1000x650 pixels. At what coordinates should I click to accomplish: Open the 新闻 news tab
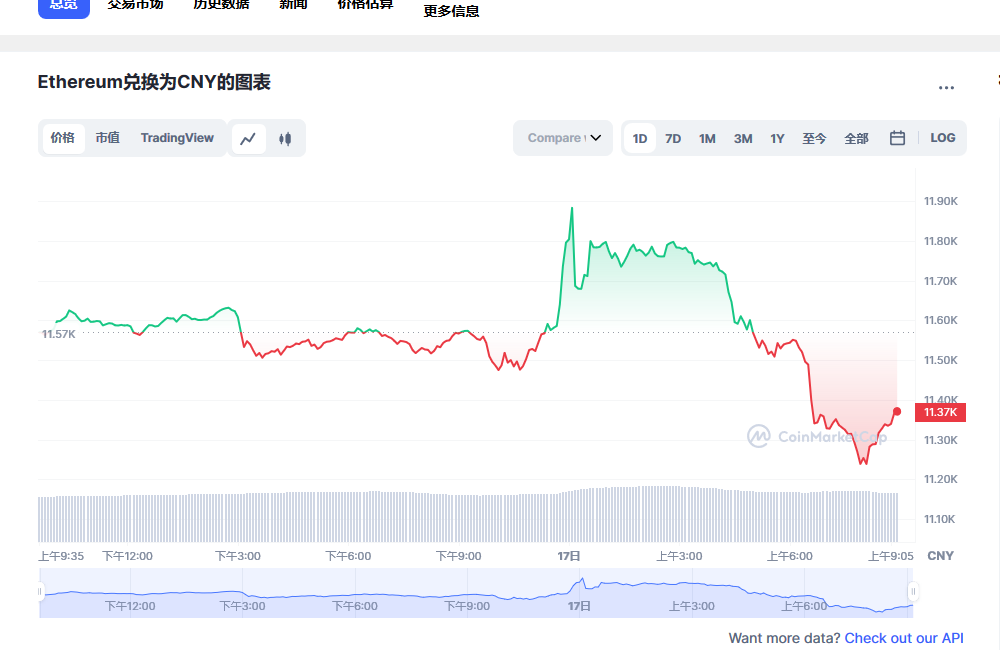tap(293, 5)
